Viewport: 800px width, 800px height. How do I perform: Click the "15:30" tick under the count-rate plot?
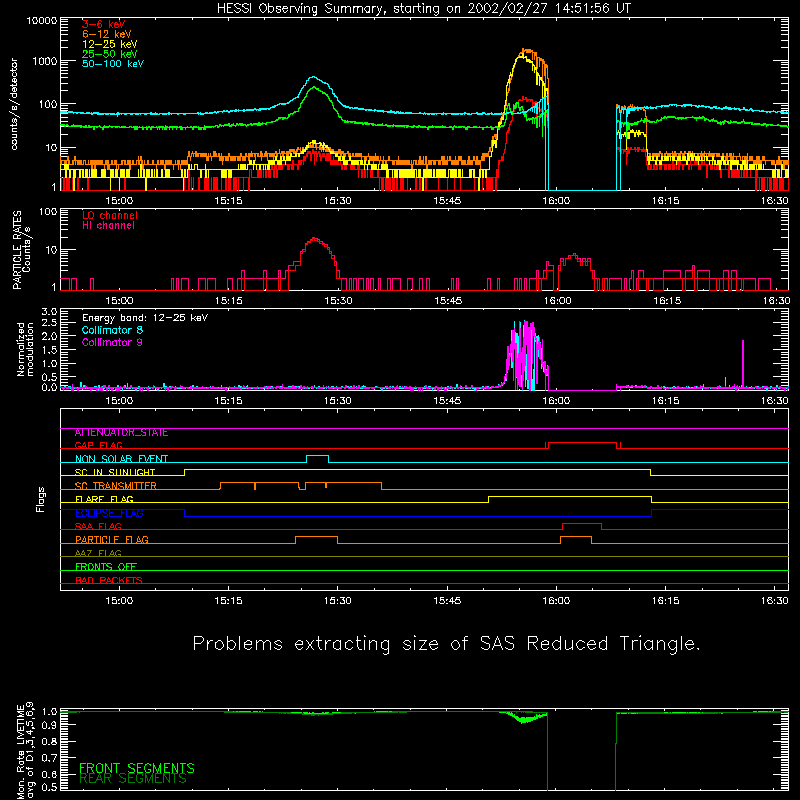pyautogui.click(x=337, y=201)
